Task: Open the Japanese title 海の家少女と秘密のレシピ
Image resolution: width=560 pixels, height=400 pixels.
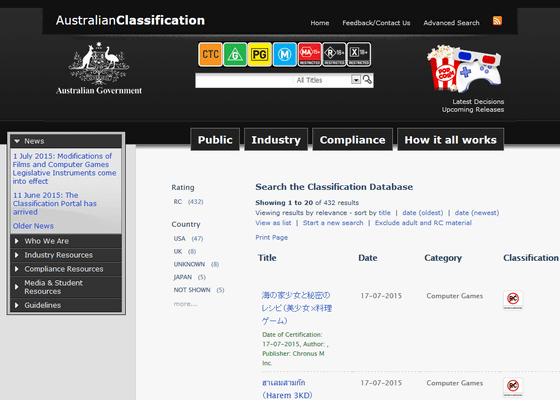Action: click(x=296, y=308)
